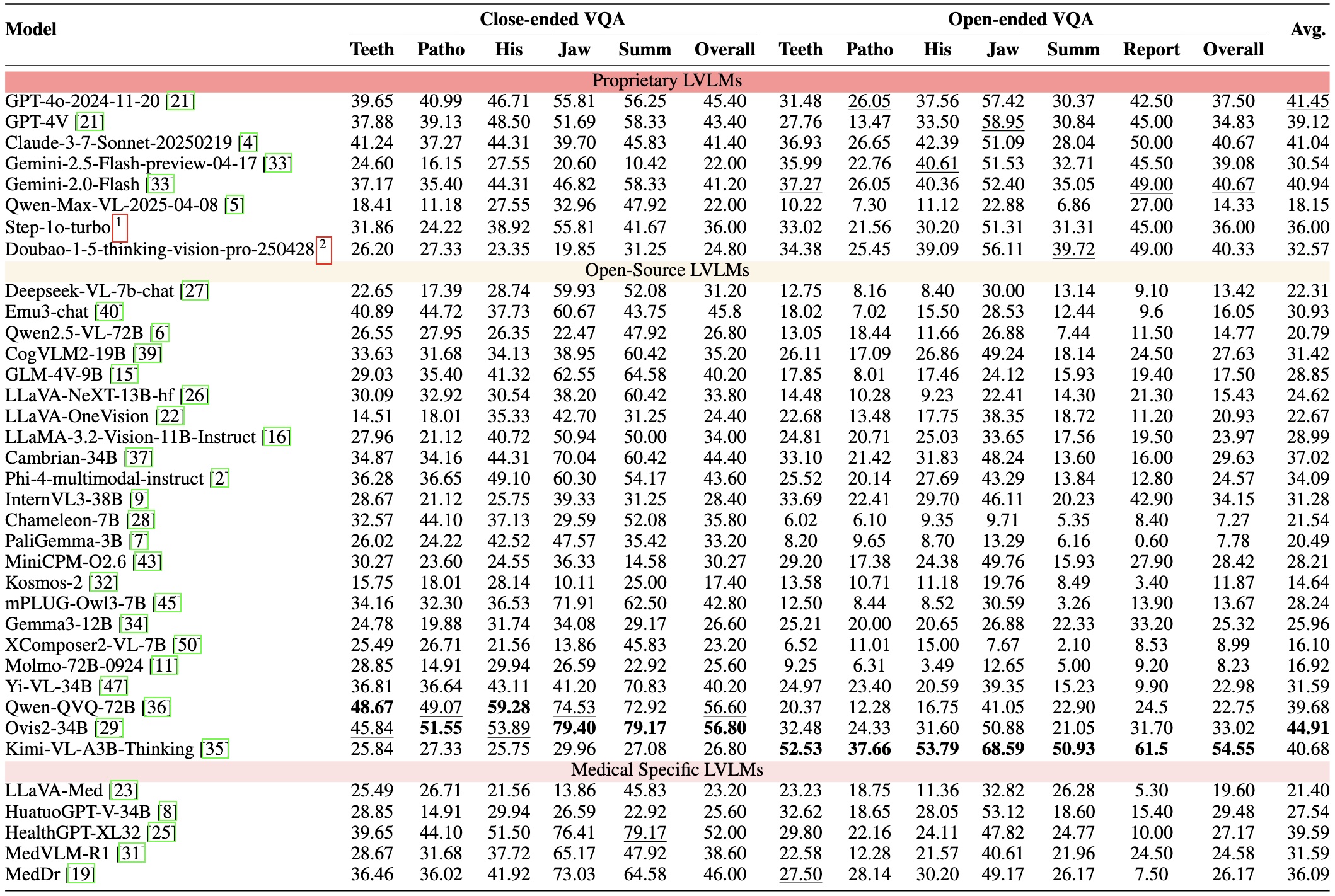The width and height of the screenshot is (1335, 896).
Task: Click citation 4 beside Claude-3-7-Sonnet-20250219
Action: [248, 143]
